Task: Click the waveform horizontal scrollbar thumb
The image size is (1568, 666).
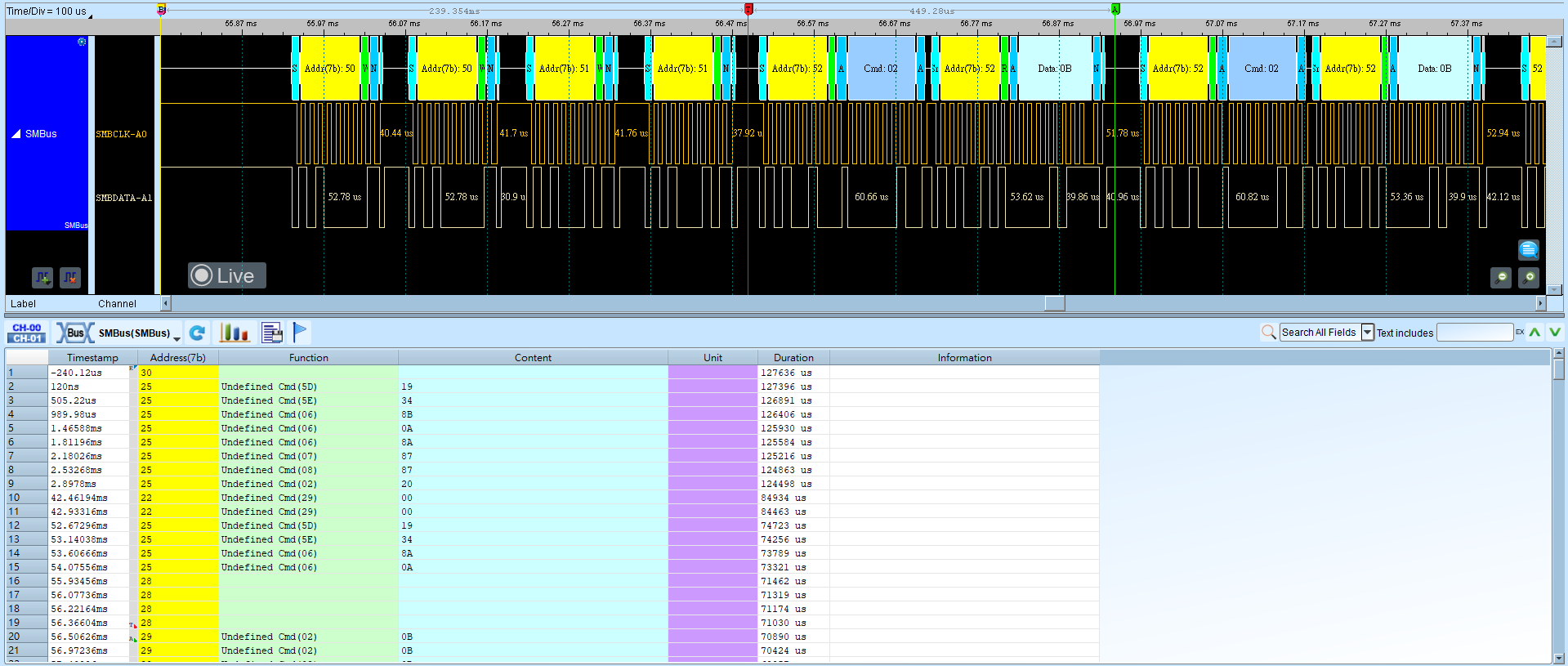Action: tap(1055, 303)
